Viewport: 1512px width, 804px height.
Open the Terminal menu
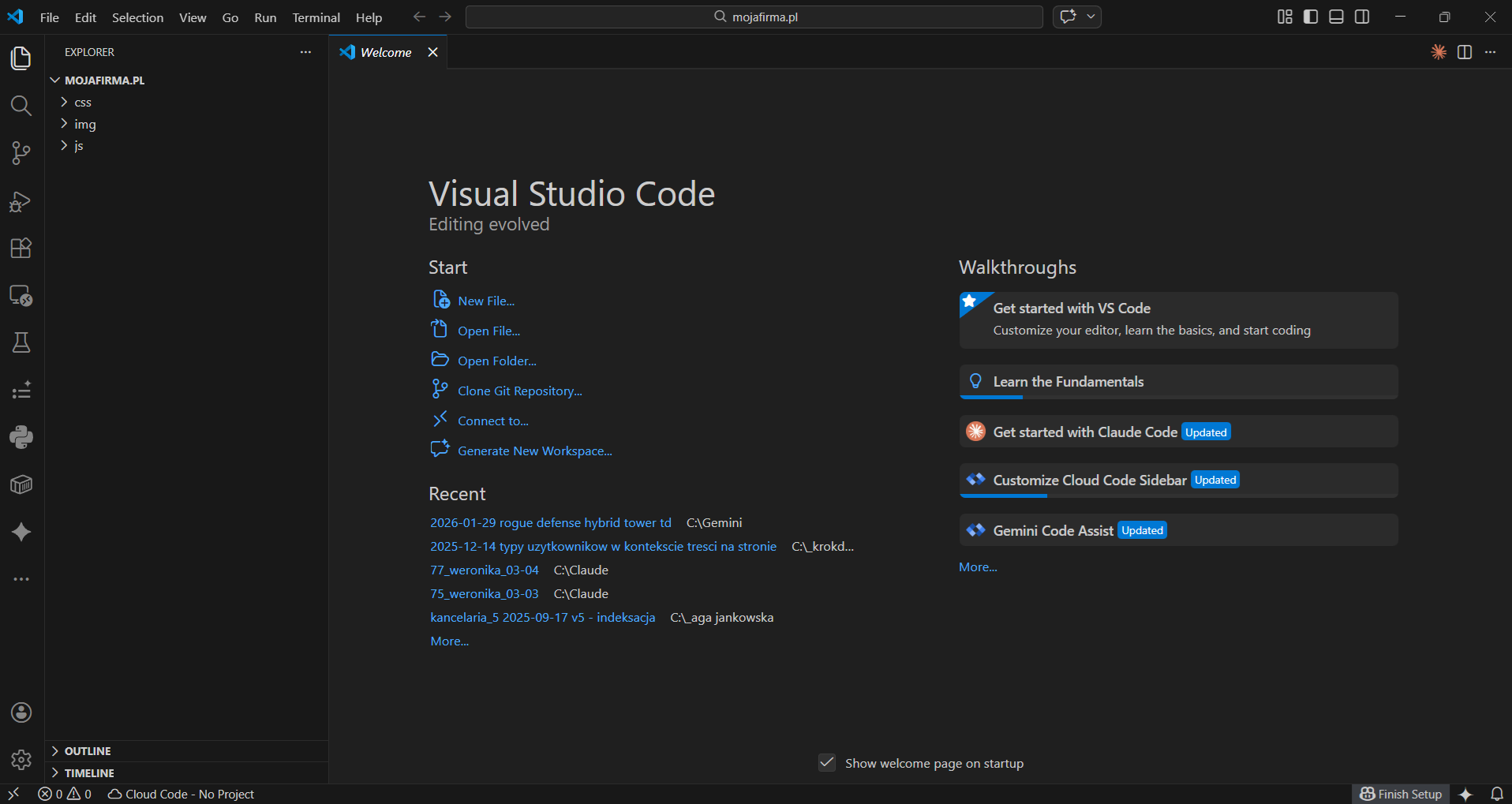[x=315, y=17]
